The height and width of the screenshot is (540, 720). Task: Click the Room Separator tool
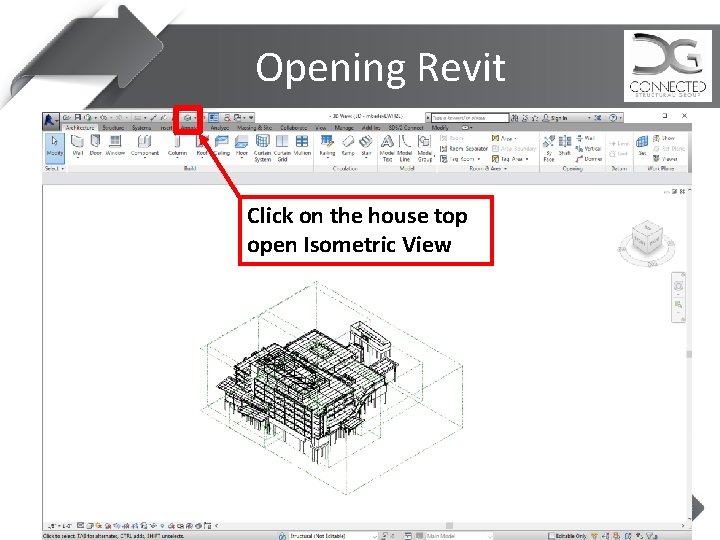464,148
